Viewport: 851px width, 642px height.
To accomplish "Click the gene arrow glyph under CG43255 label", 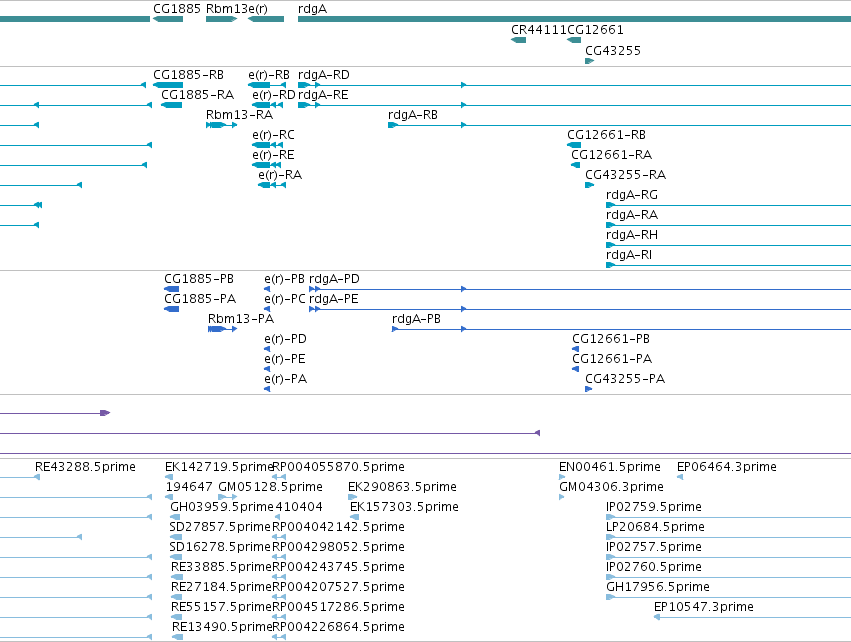I will [590, 61].
